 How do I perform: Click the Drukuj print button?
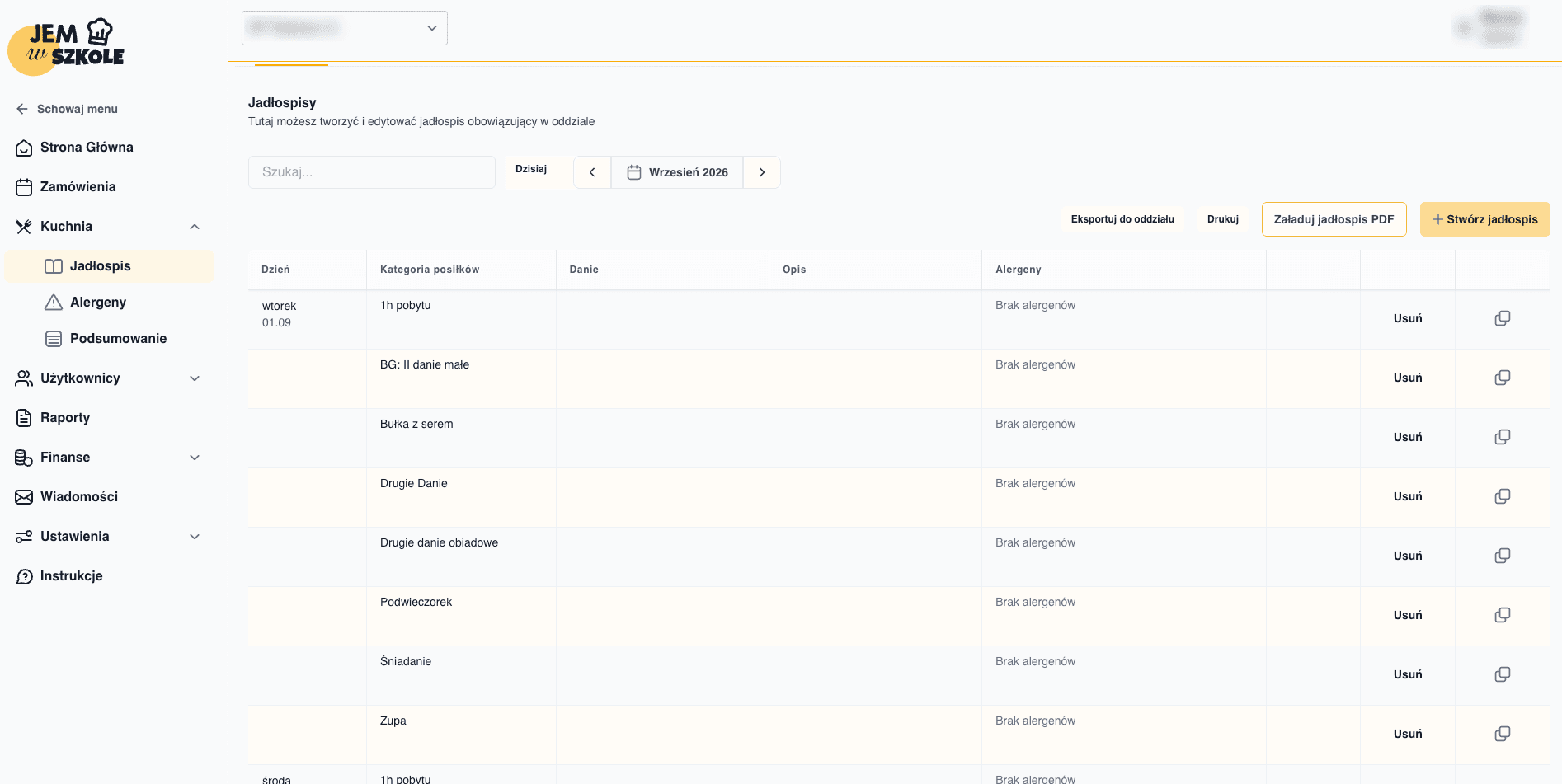tap(1223, 219)
